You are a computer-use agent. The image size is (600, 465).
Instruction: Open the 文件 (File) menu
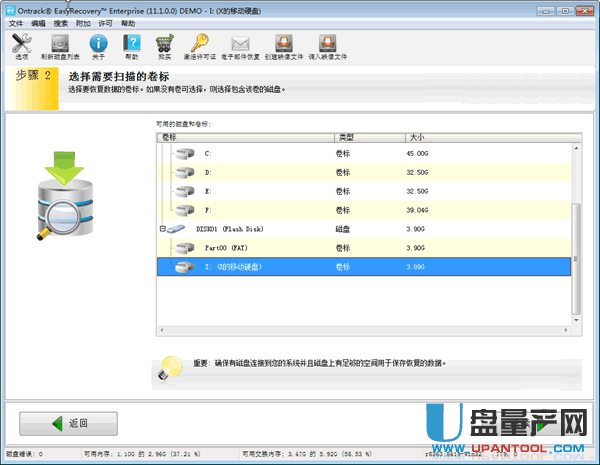pyautogui.click(x=15, y=22)
